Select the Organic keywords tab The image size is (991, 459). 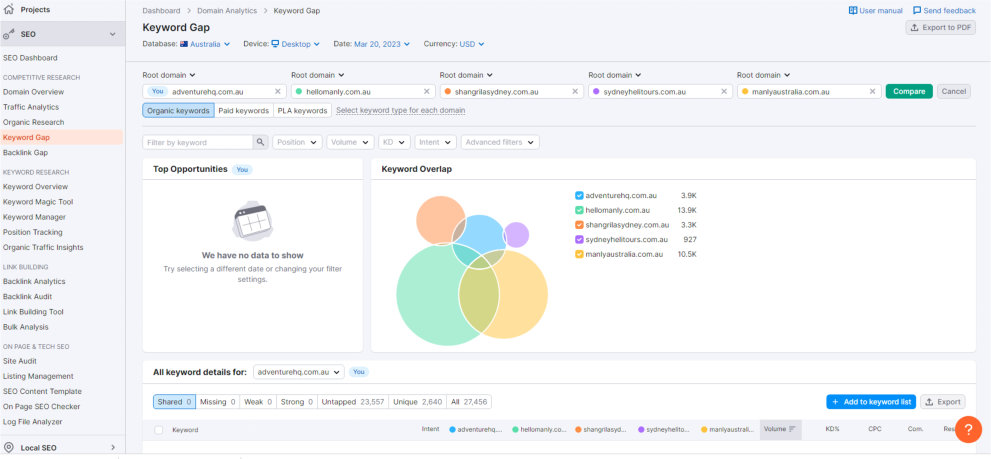coord(178,111)
